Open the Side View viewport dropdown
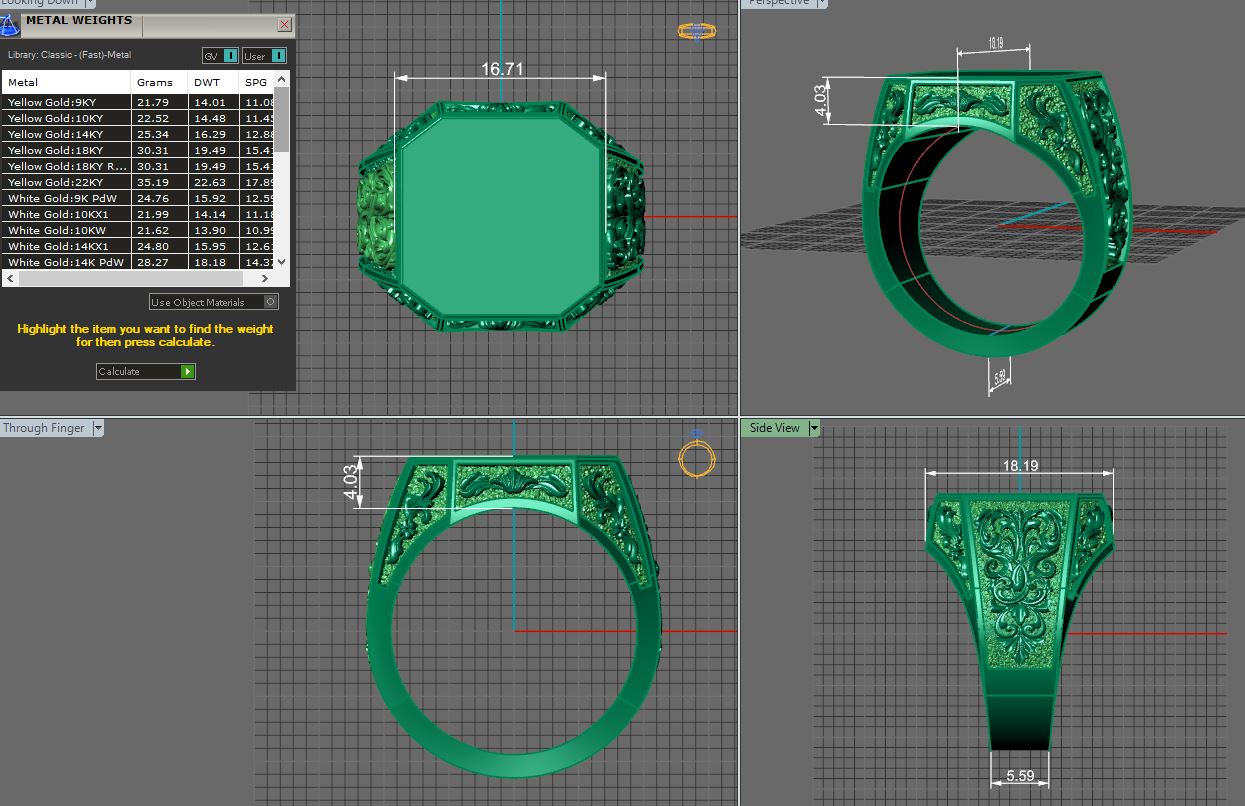 [814, 428]
